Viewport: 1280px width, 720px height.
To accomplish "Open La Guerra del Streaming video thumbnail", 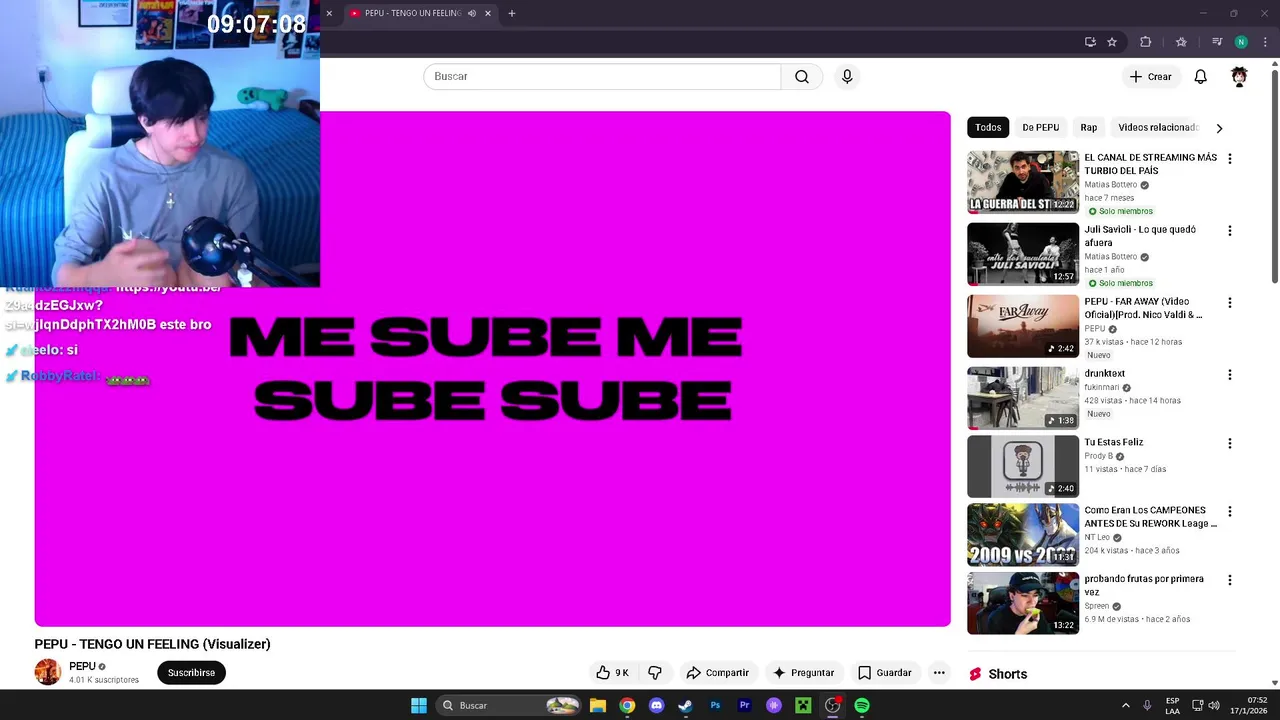I will [x=1023, y=182].
